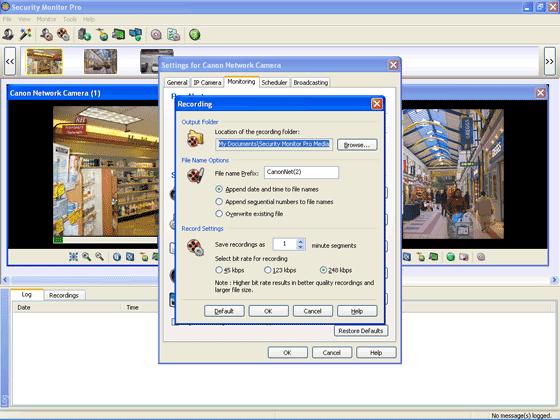Viewport: 560px width, 420px height.
Task: Select the pharmacy store camera thumbnail
Action: tap(44, 61)
